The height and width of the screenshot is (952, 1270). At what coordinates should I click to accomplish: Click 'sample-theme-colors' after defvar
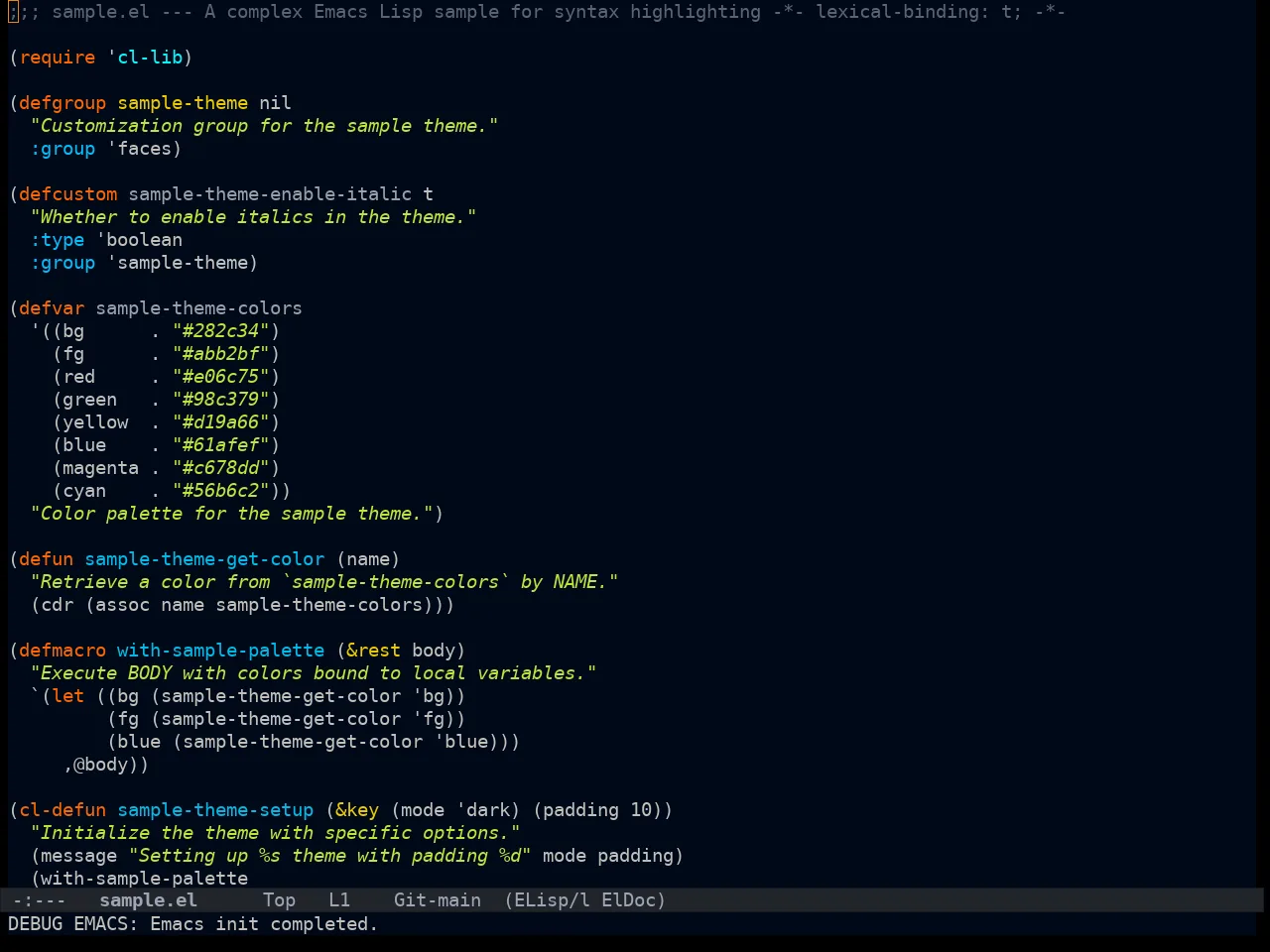pos(199,308)
